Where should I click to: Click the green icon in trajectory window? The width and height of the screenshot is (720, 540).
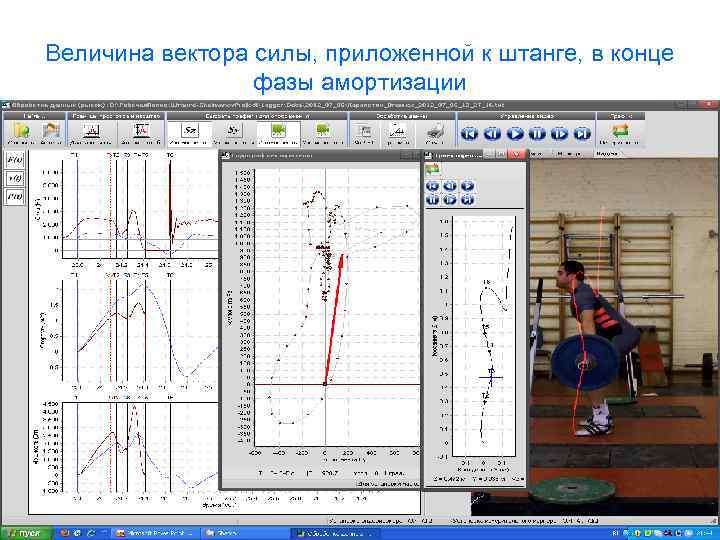click(432, 169)
